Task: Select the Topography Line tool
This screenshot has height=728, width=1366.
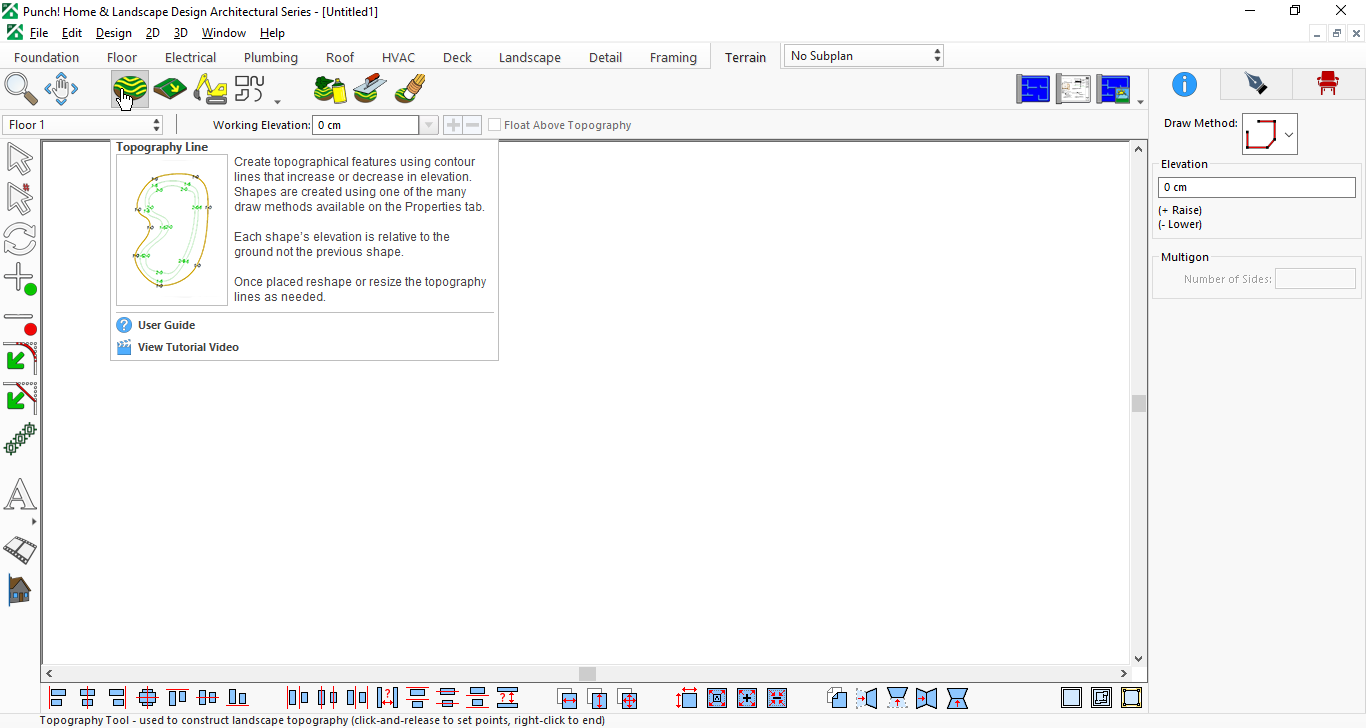Action: click(x=130, y=89)
